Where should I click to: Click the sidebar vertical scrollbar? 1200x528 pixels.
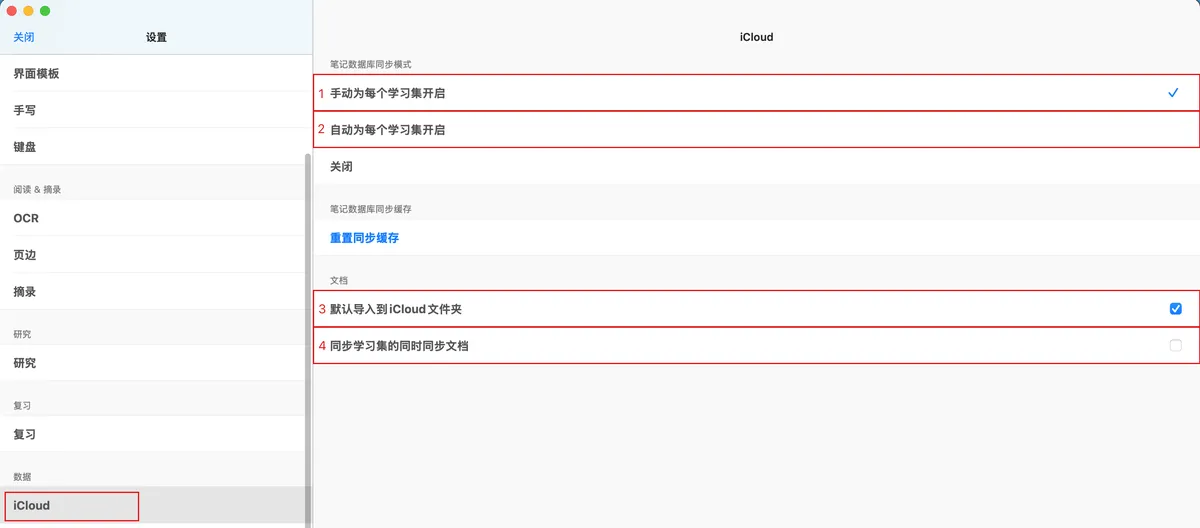click(309, 340)
